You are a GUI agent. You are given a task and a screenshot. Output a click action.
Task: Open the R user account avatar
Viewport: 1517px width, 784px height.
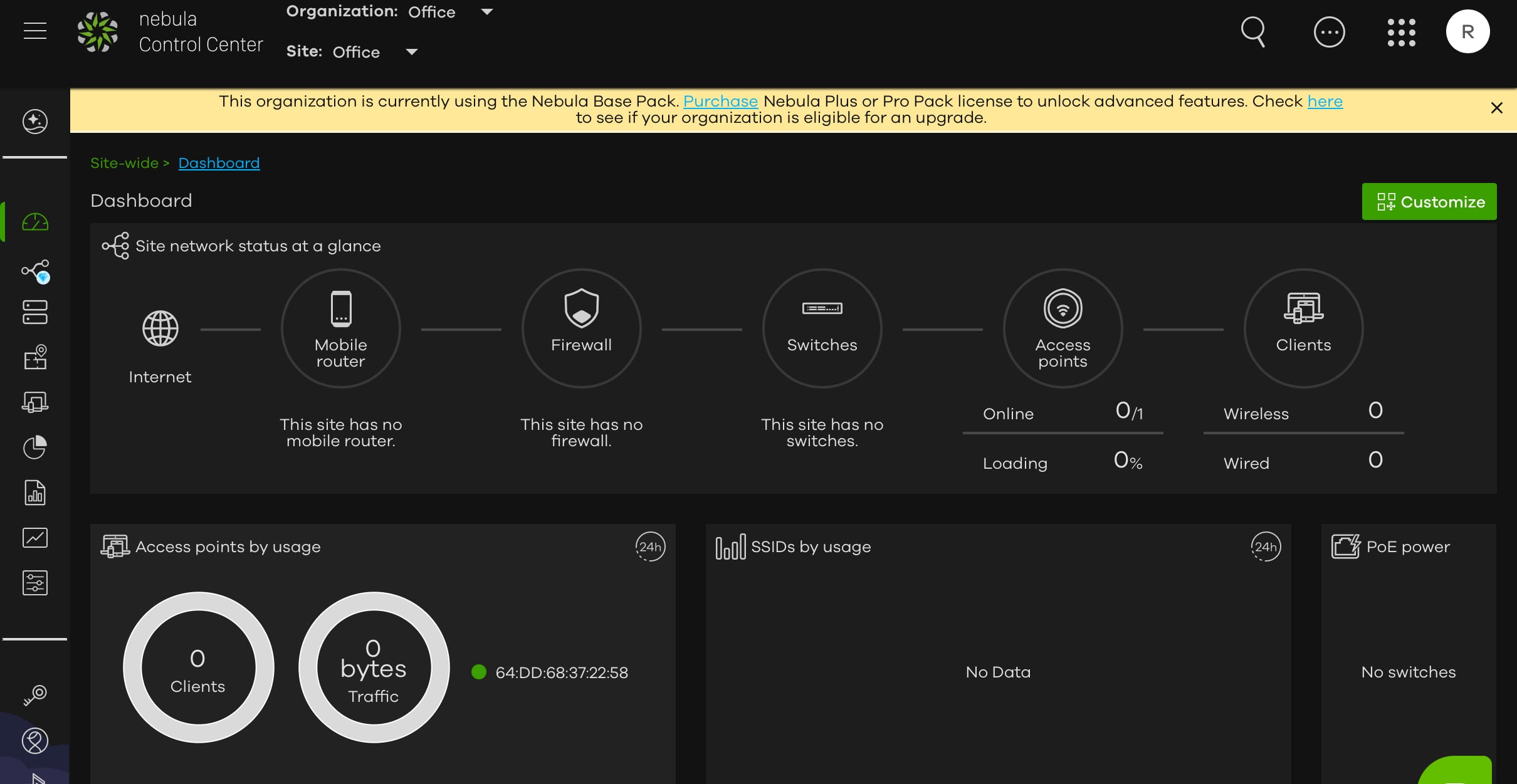point(1467,32)
